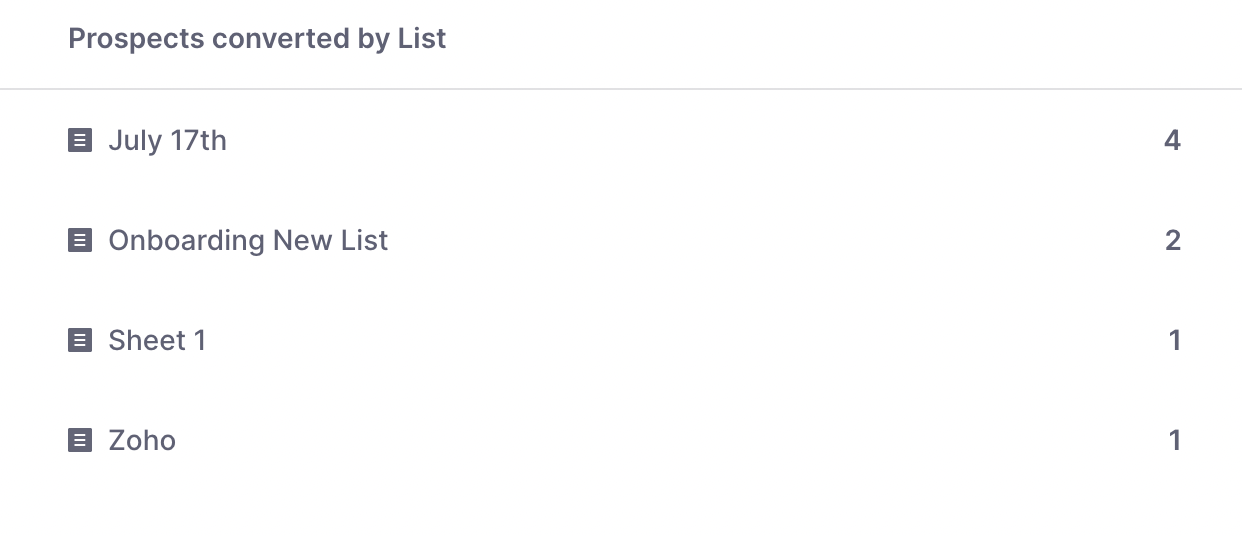Open the July 17th list
The height and width of the screenshot is (536, 1242).
click(x=167, y=140)
